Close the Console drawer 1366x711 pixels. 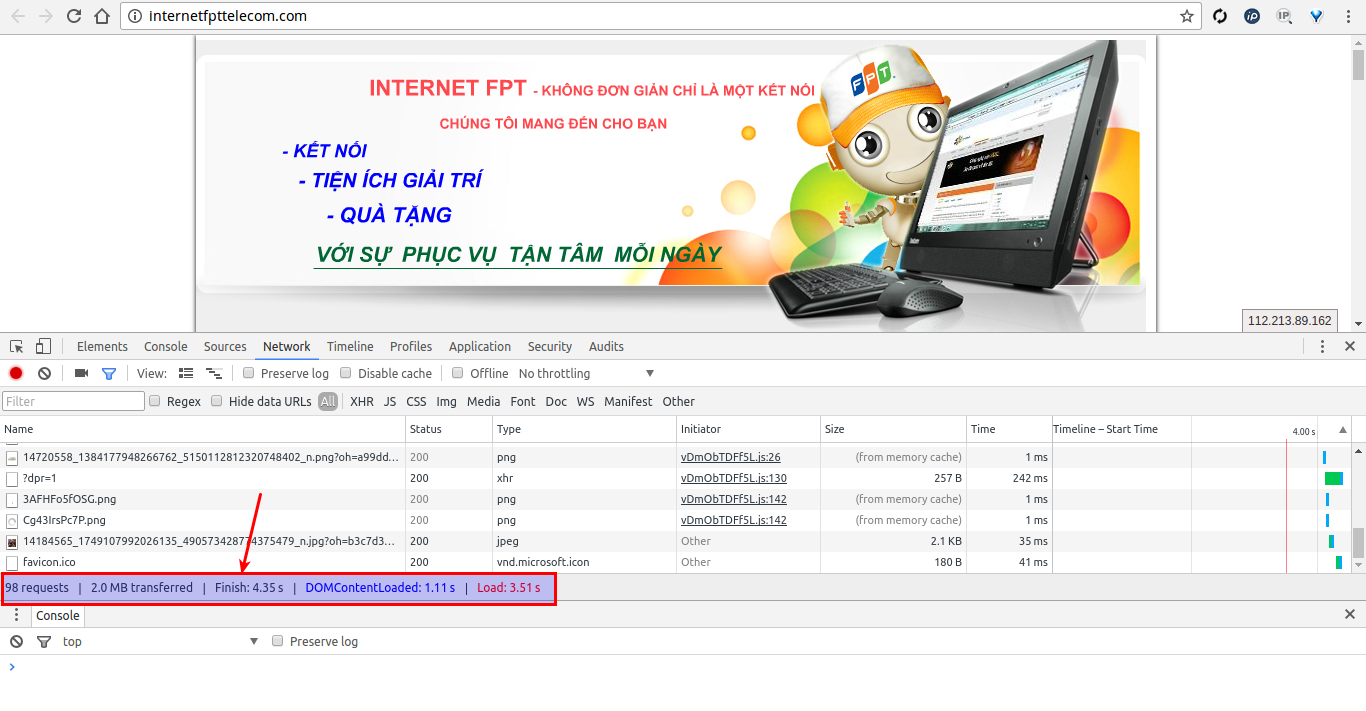[x=1349, y=615]
